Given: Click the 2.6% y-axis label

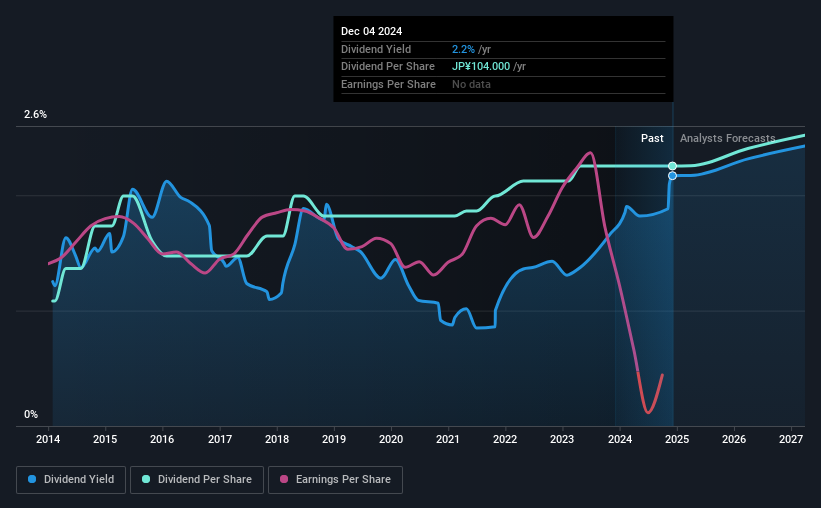Looking at the screenshot, I should coord(35,115).
